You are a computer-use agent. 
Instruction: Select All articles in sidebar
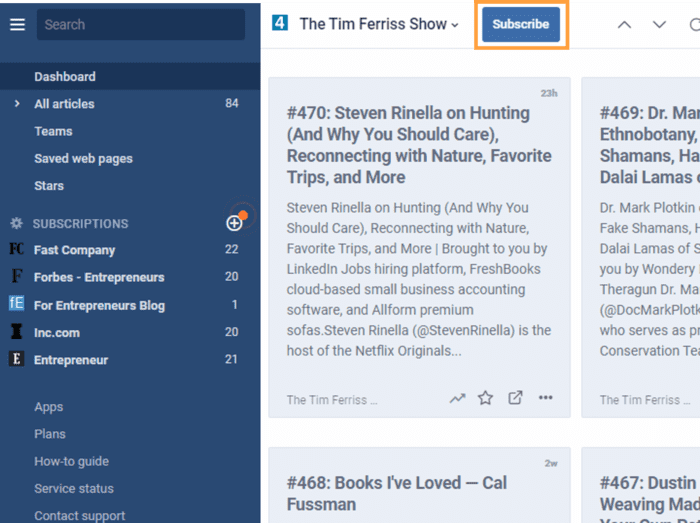(64, 104)
